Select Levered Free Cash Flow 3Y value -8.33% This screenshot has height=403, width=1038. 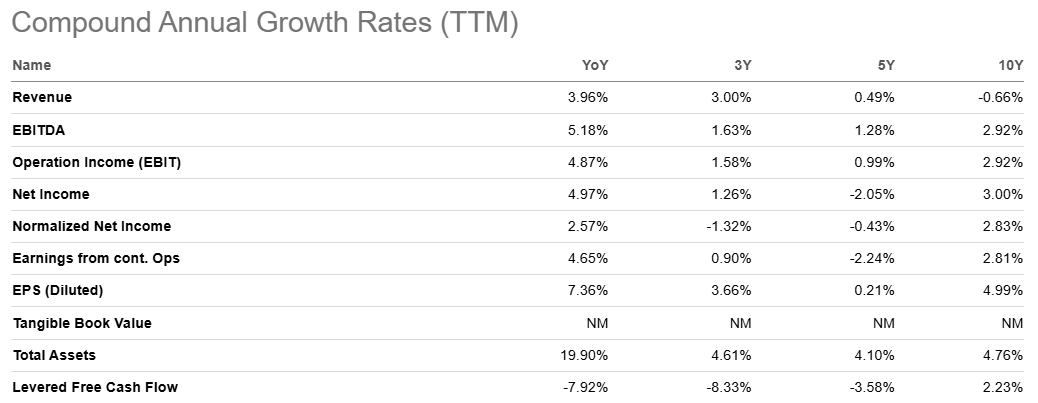point(728,387)
